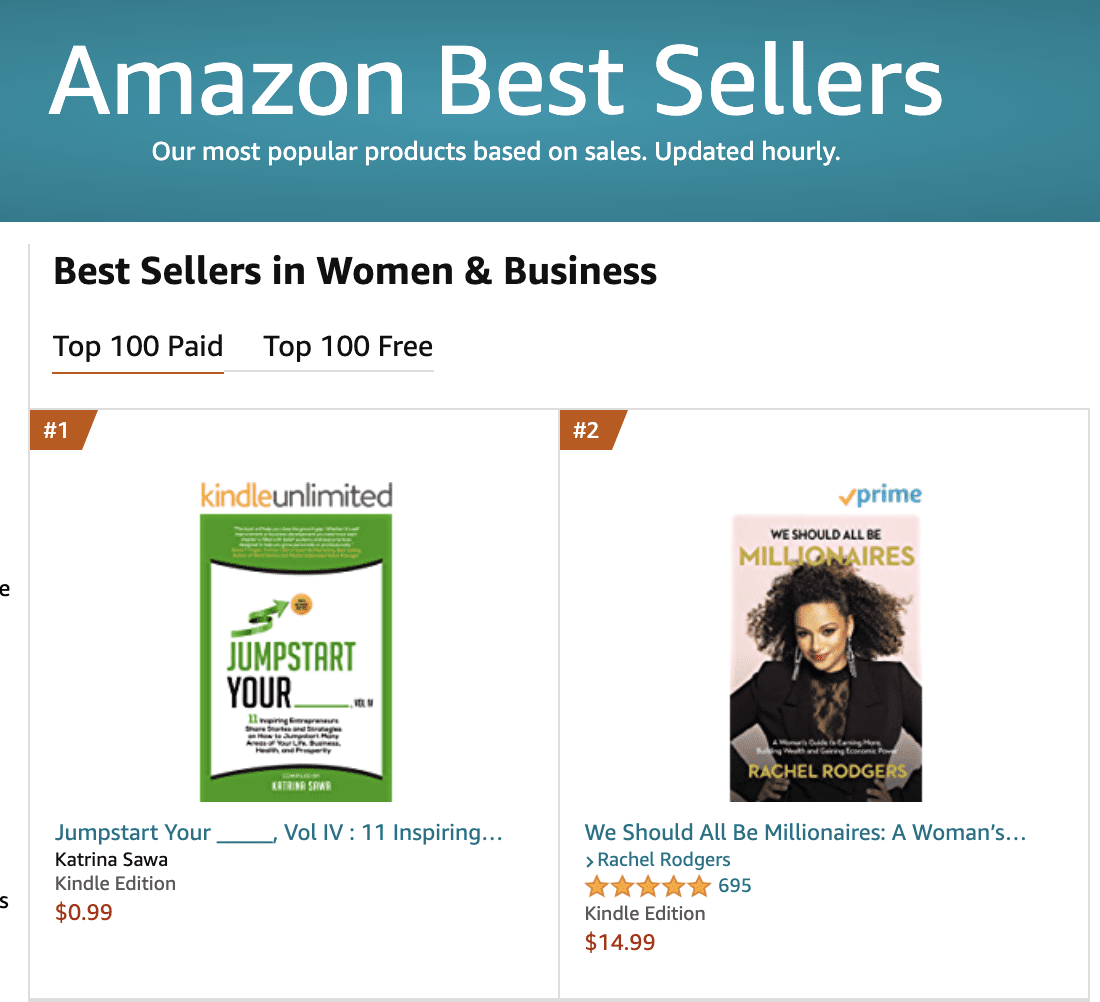Viewport: 1100px width, 1002px height.
Task: Click the #1 rank badge
Action: tap(58, 431)
